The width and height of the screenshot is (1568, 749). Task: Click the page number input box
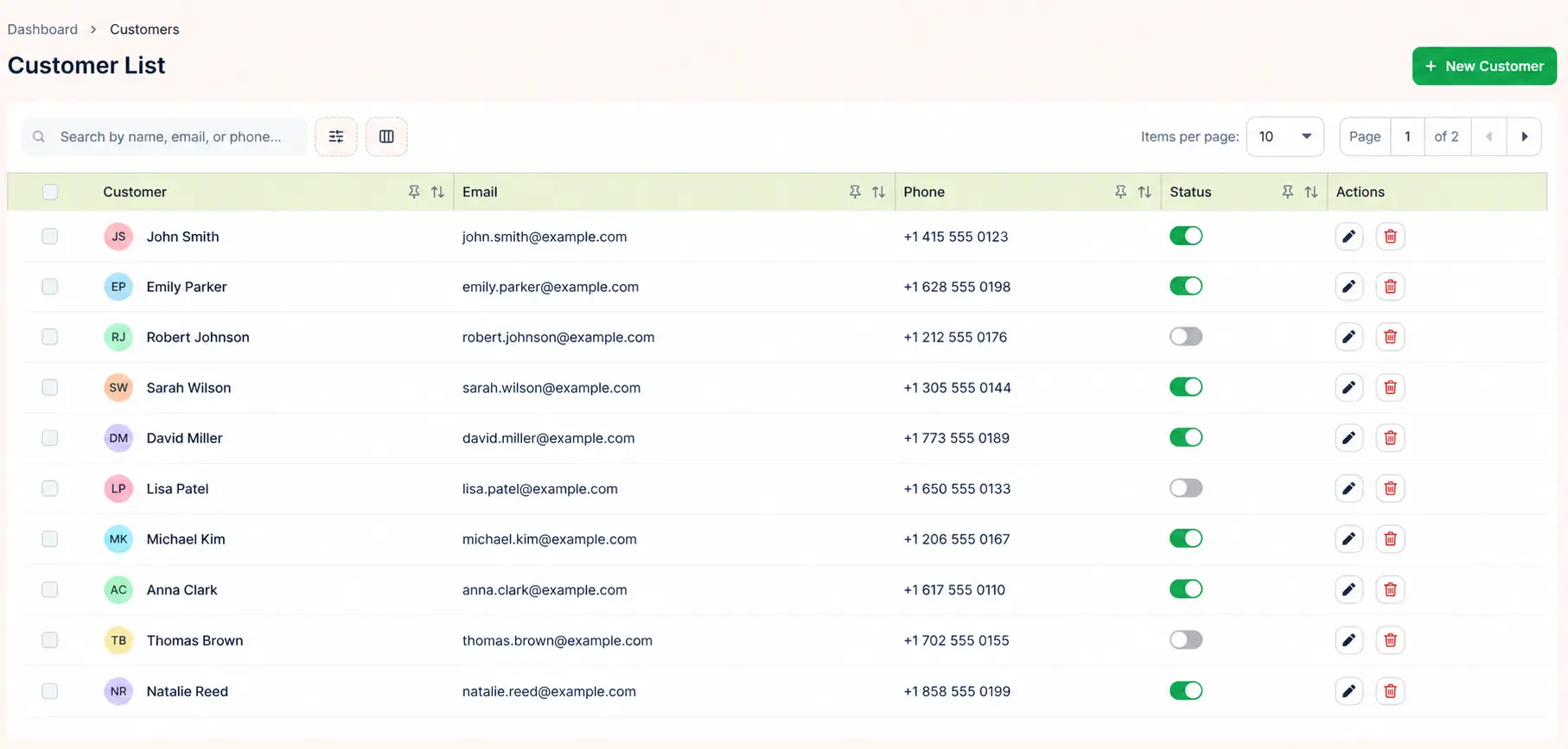[1407, 136]
